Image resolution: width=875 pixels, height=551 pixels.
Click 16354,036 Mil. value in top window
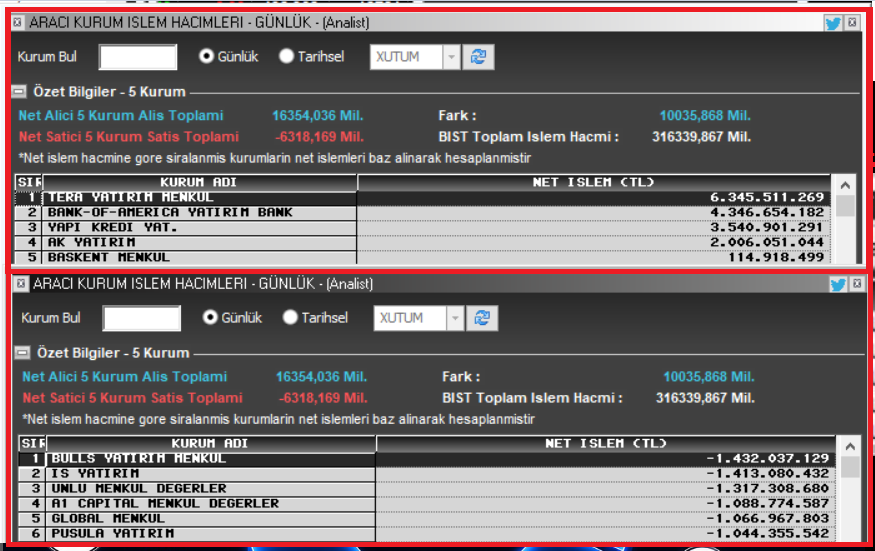[318, 116]
